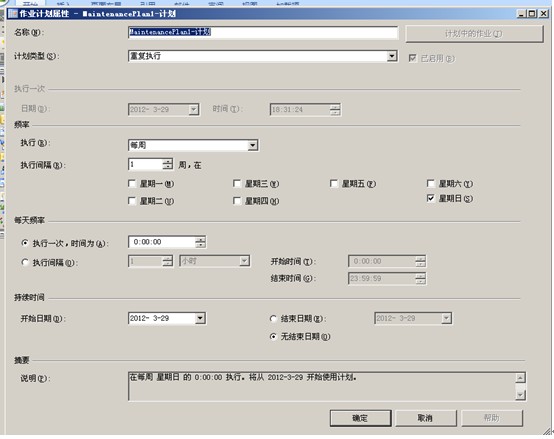
Task: Increment the 执行一次 time spinner
Action: 200,239
